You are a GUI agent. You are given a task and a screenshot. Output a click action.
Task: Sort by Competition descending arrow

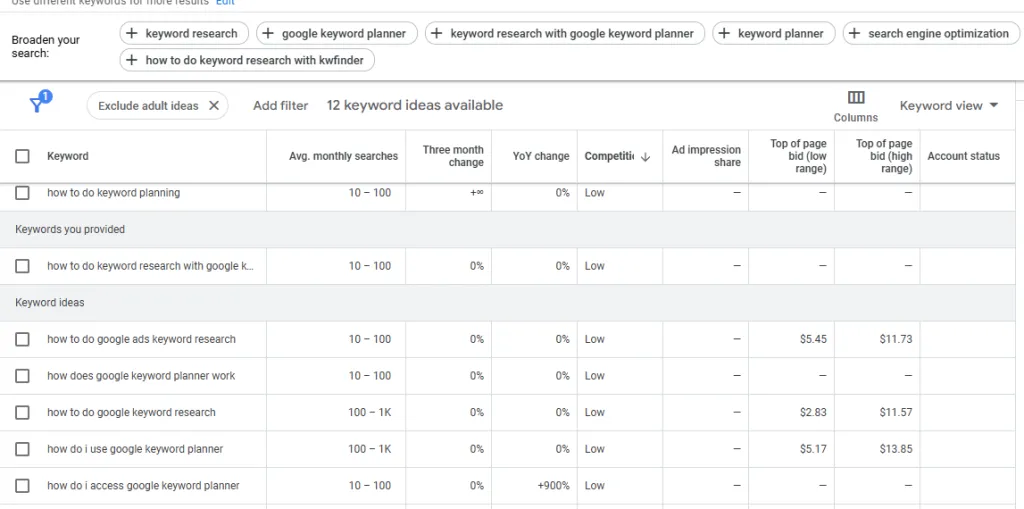(645, 157)
